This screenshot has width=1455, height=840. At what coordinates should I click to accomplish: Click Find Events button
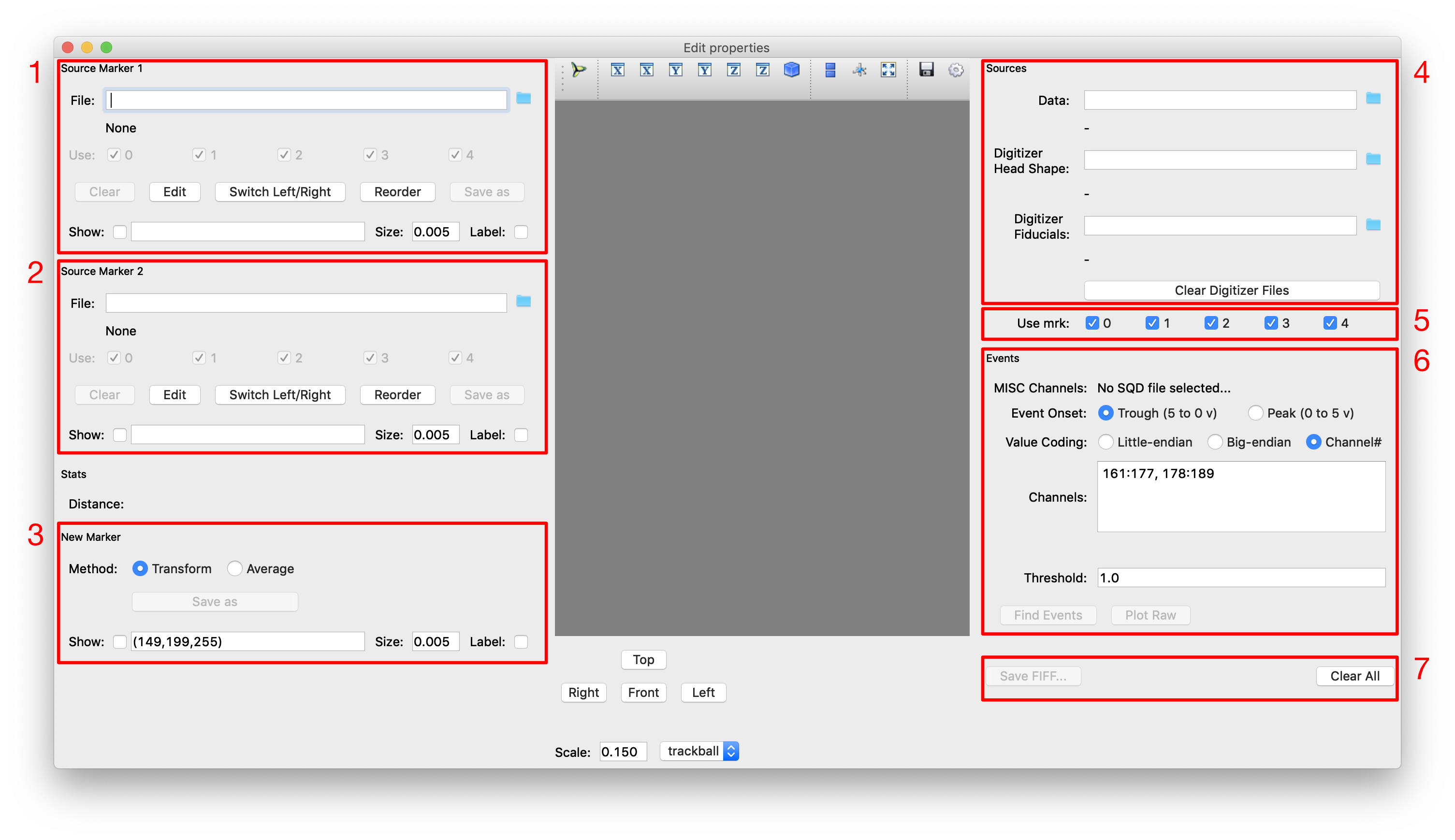coord(1048,613)
